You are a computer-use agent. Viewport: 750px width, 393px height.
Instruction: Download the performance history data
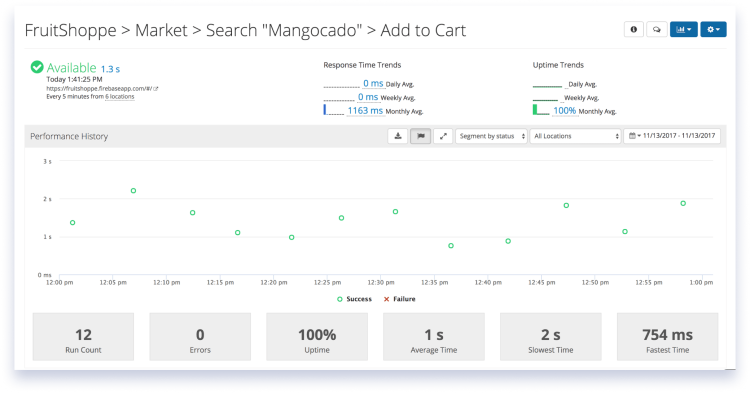coord(397,136)
